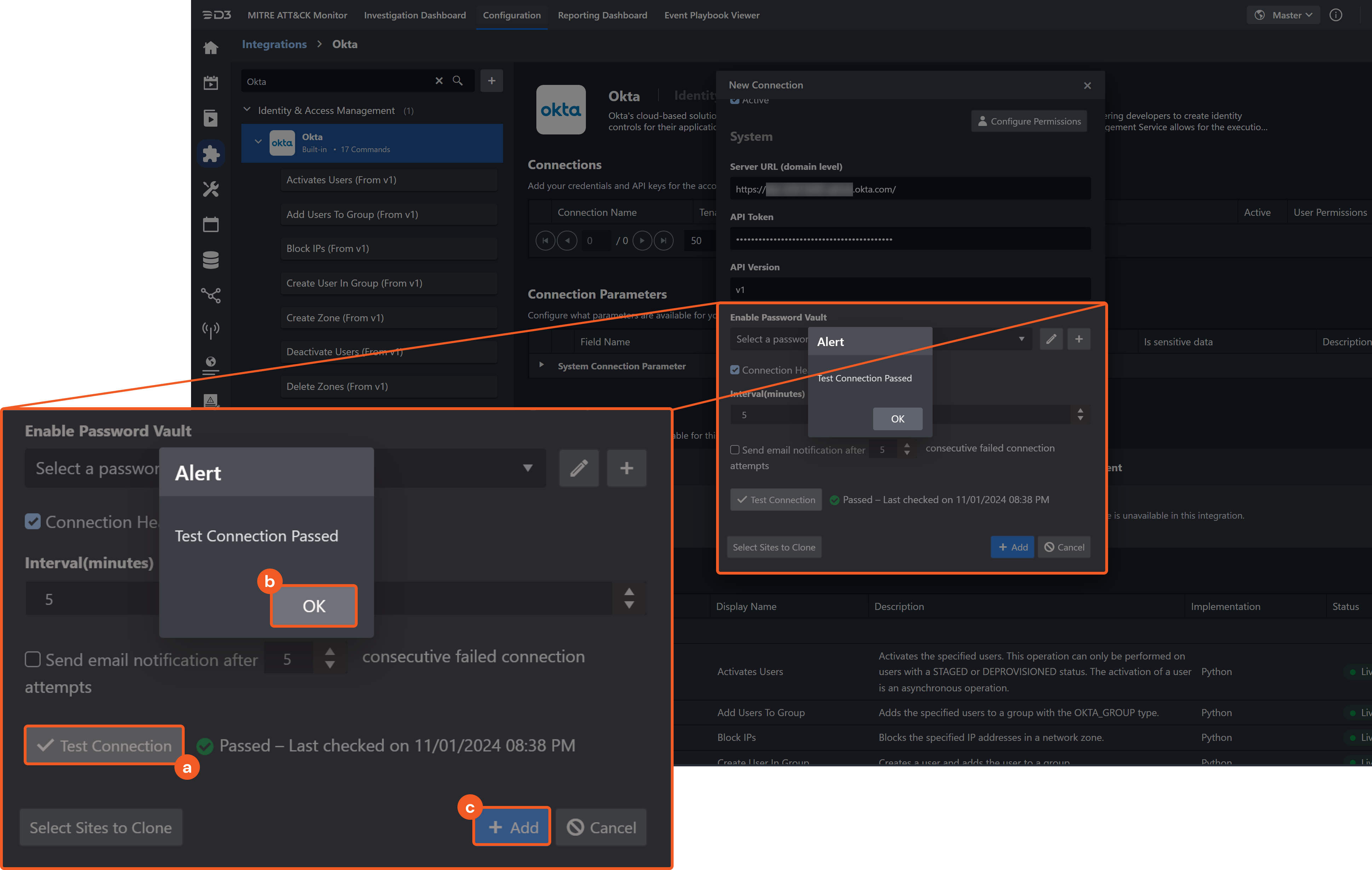Collapse Identity & Access Management category

coord(247,110)
